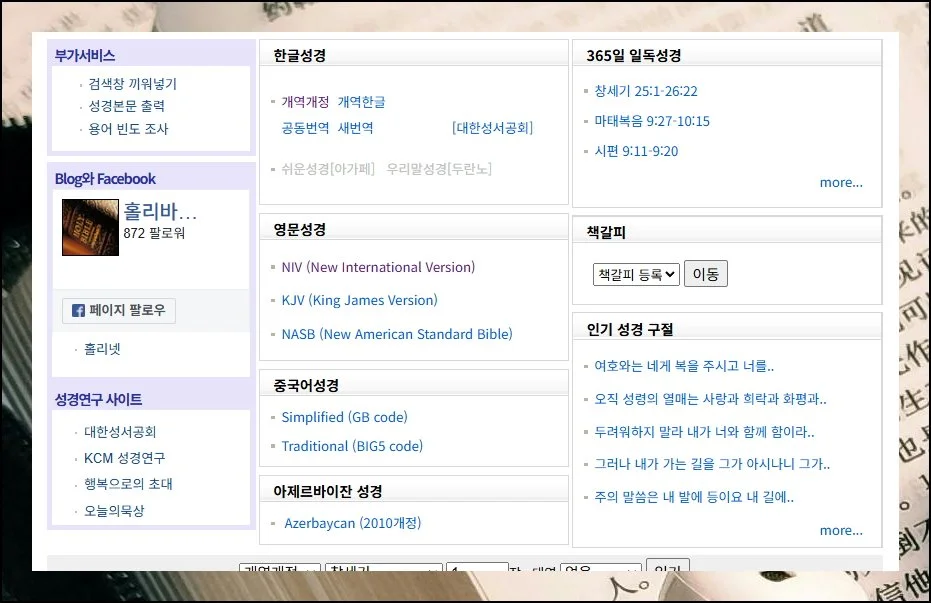Image resolution: width=931 pixels, height=603 pixels.
Task: Open KJV (King James Version)
Action: [359, 300]
